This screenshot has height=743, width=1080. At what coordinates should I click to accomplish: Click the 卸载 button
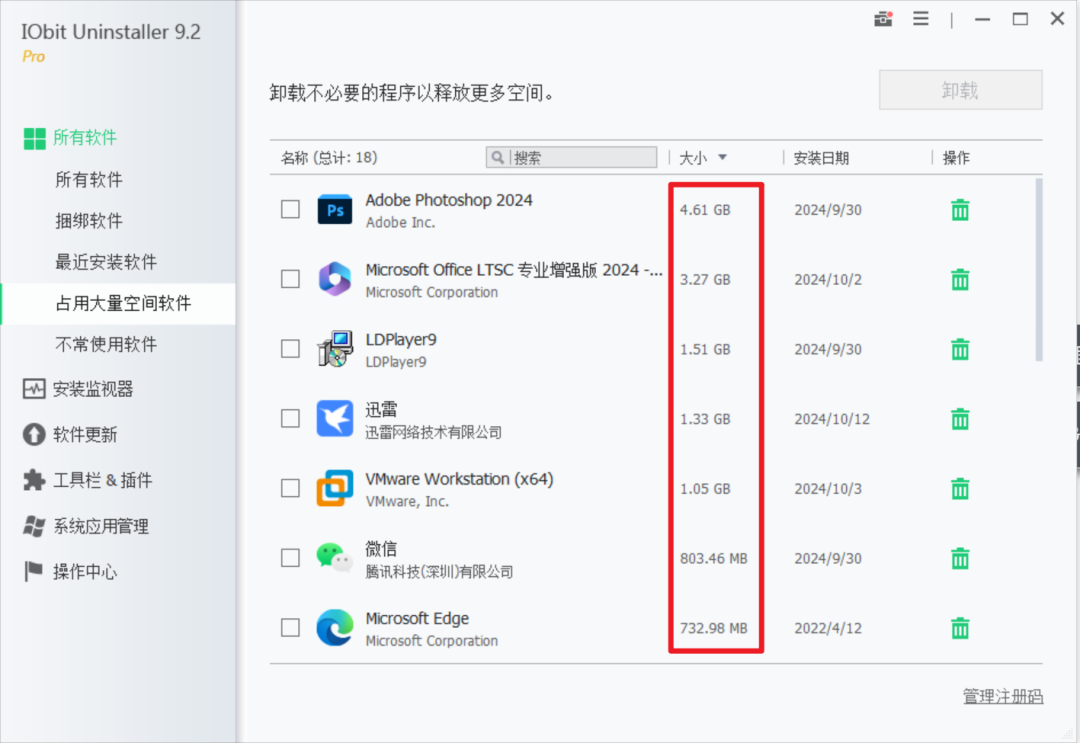tap(960, 90)
